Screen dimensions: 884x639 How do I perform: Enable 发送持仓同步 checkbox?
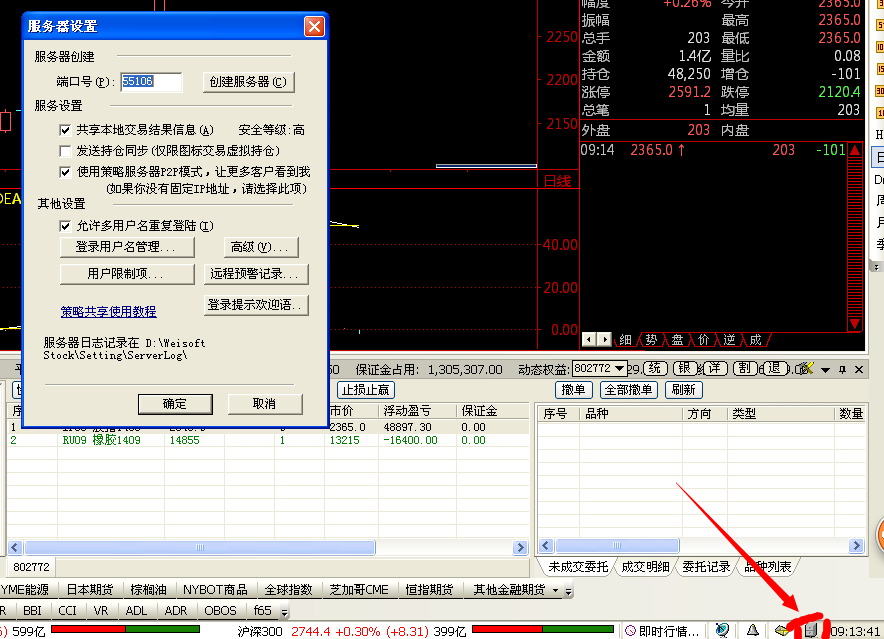point(65,151)
